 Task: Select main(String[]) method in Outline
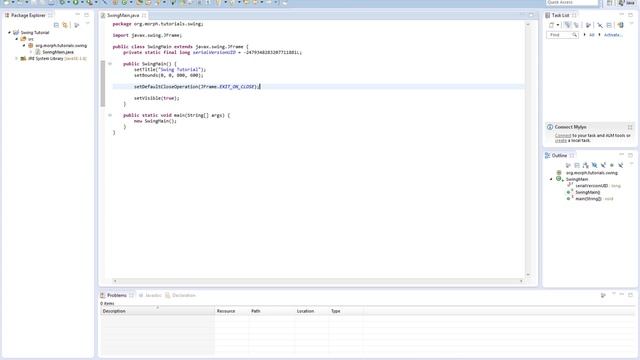(x=588, y=199)
